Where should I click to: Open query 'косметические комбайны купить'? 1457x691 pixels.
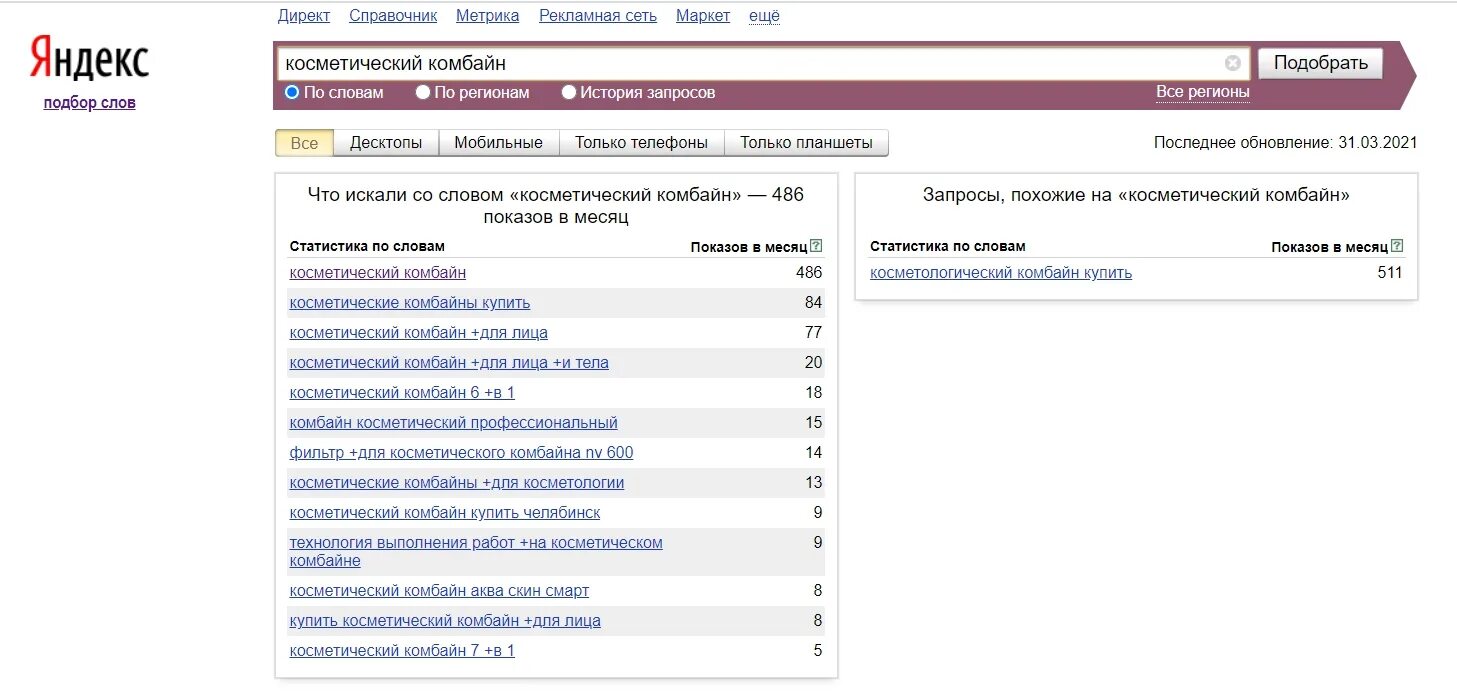[410, 303]
